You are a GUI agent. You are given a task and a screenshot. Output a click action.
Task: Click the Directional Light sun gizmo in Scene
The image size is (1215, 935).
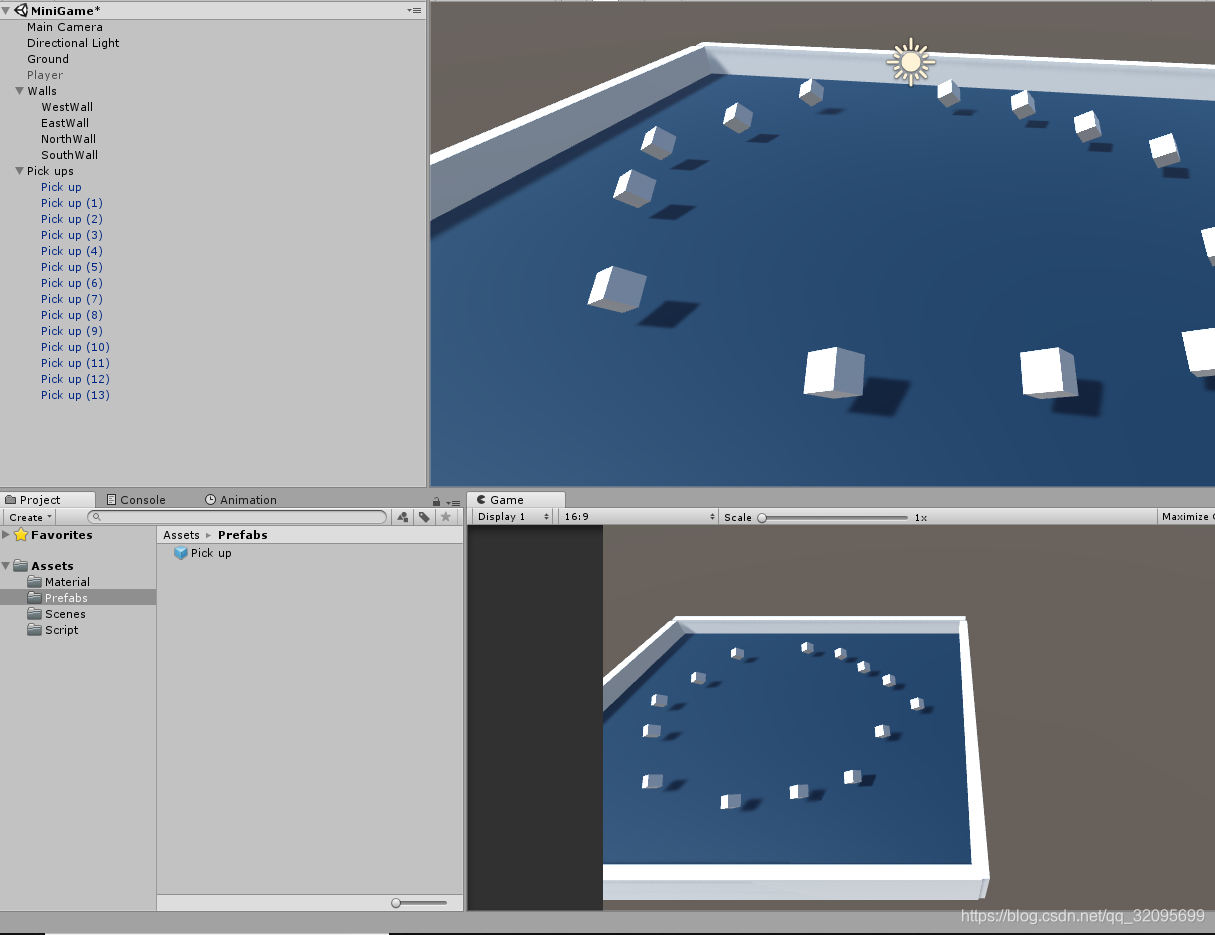(910, 62)
